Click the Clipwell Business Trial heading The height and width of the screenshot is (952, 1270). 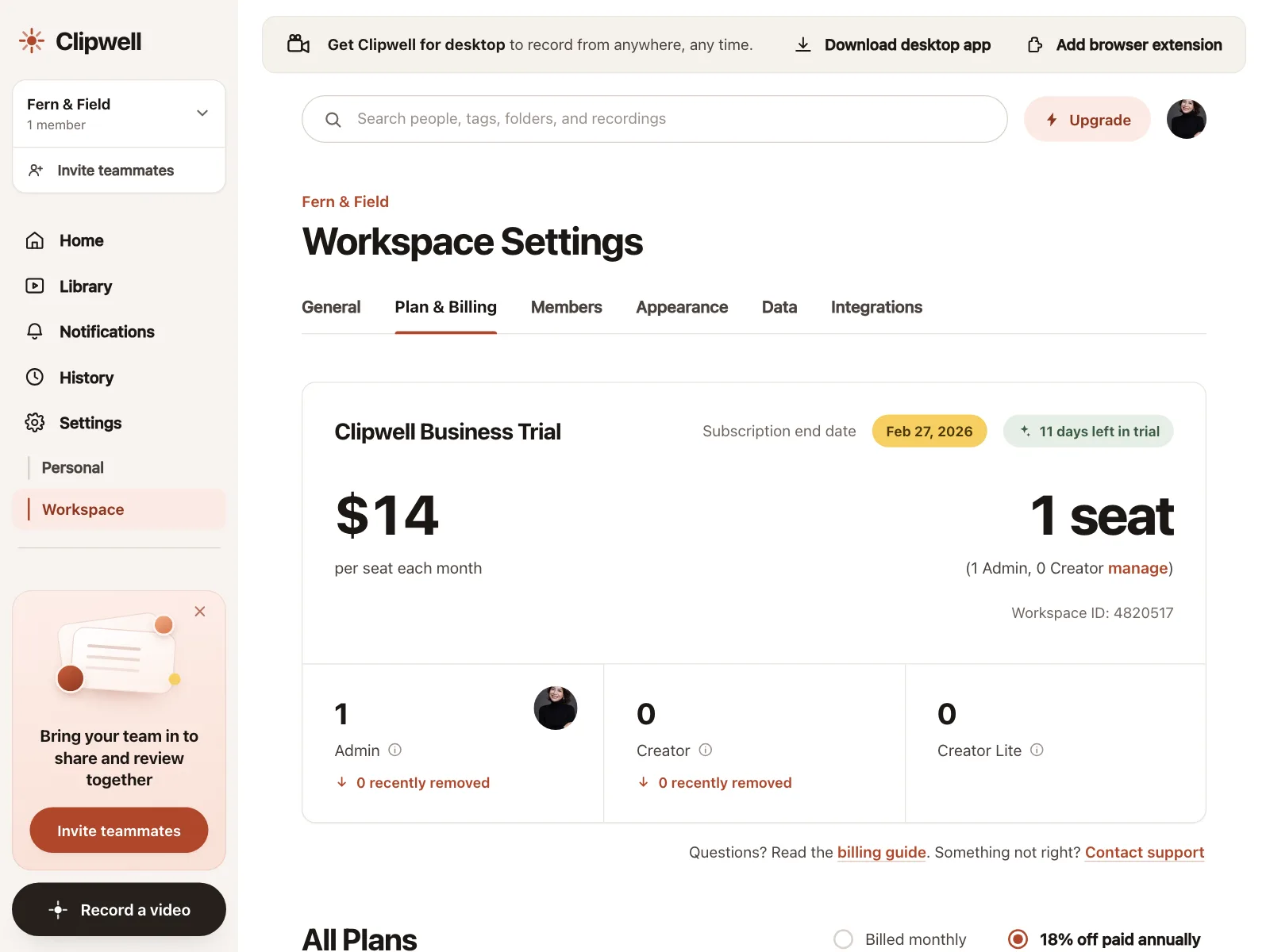448,432
